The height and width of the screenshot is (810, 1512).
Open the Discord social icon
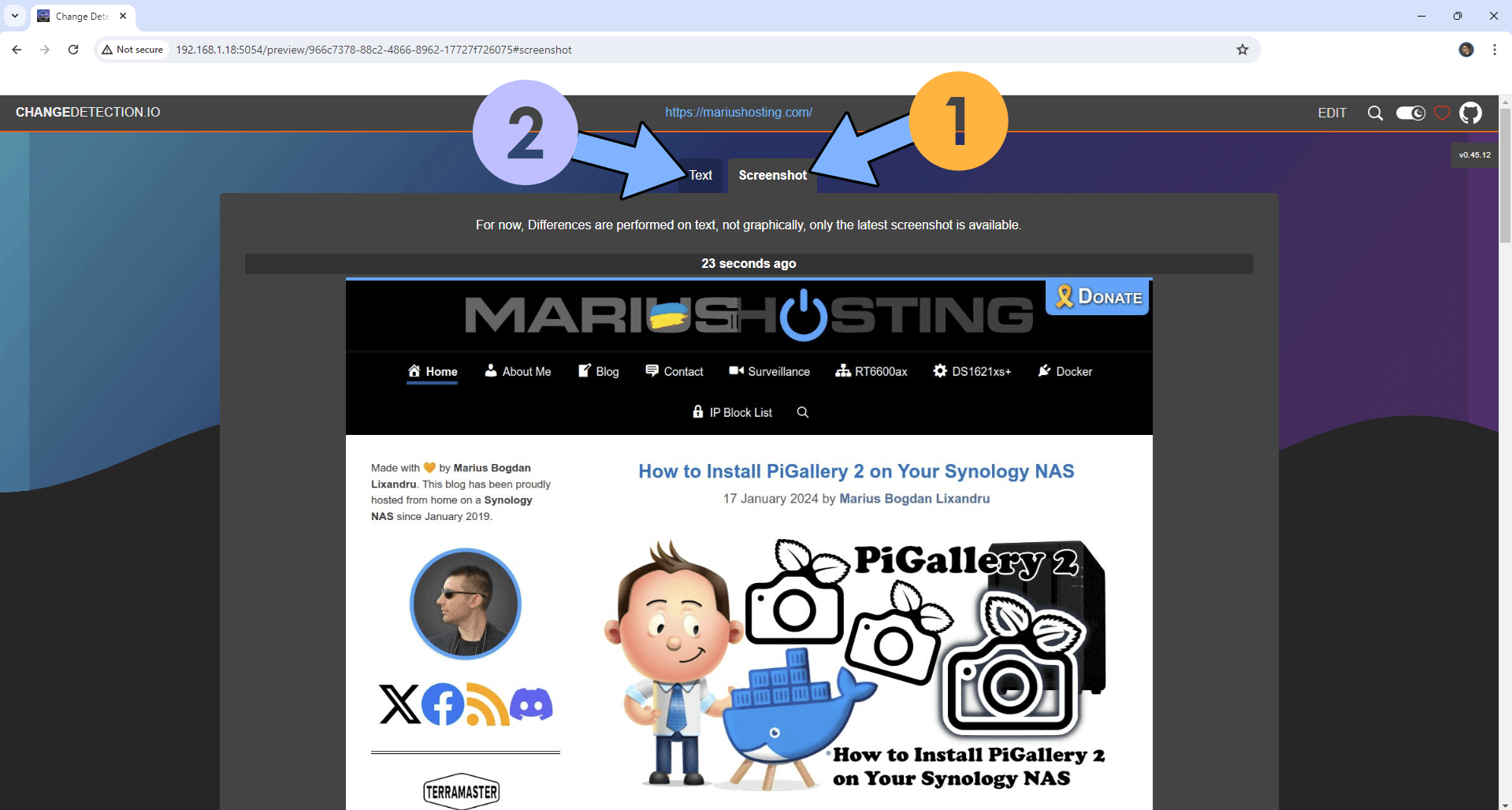pyautogui.click(x=531, y=704)
